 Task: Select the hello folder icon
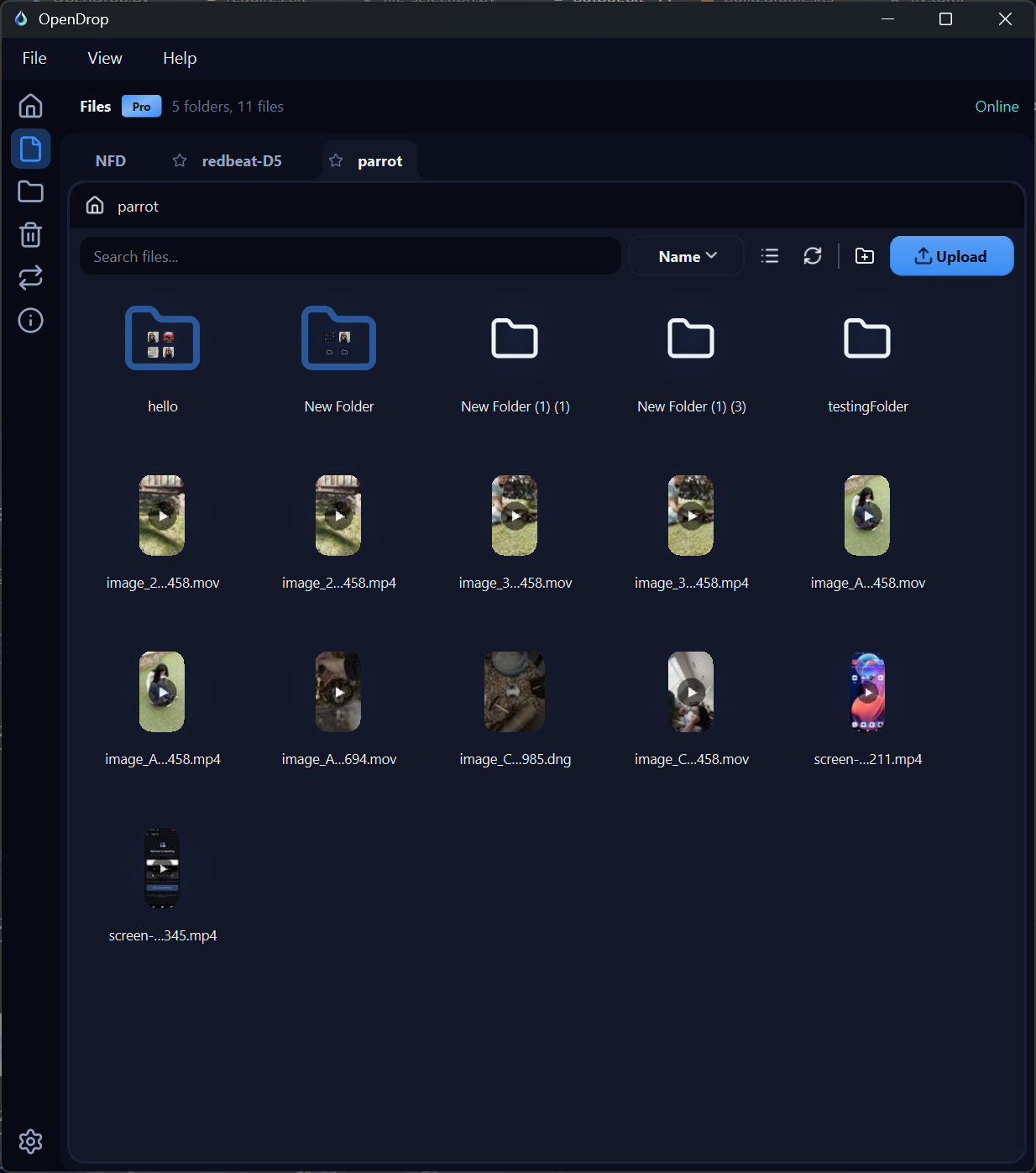(x=162, y=338)
